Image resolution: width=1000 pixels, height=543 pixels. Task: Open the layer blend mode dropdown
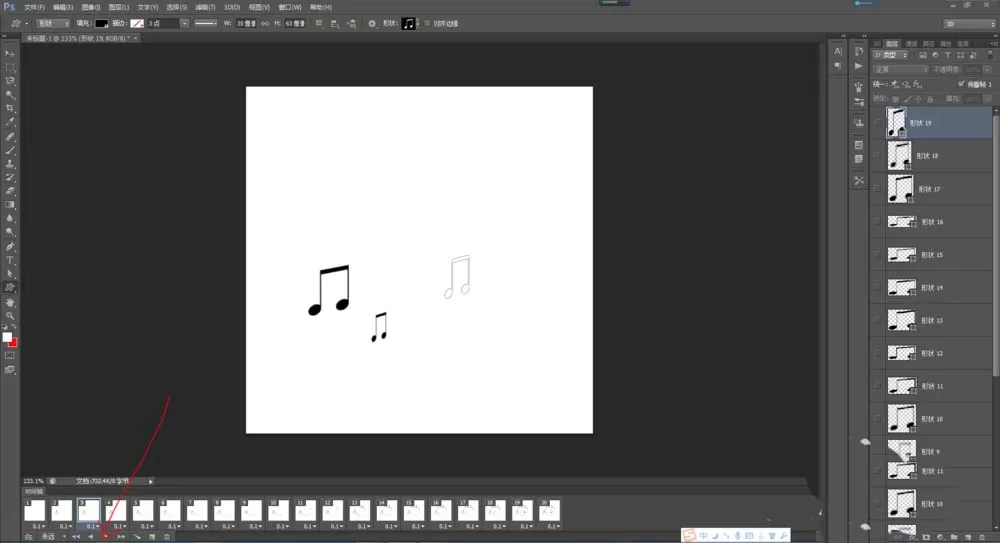point(901,70)
